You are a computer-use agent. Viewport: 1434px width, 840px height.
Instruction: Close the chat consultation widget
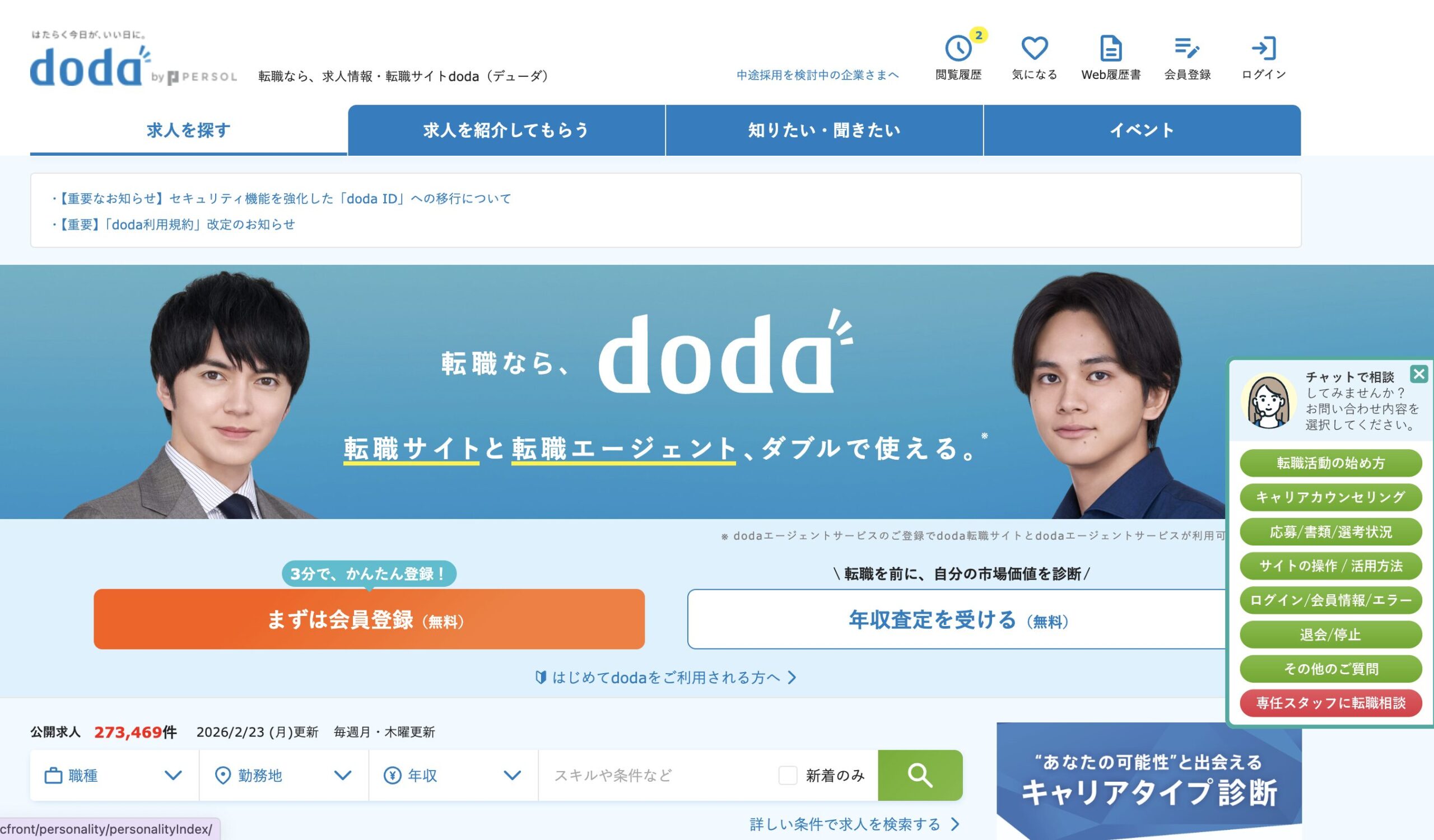(1419, 374)
